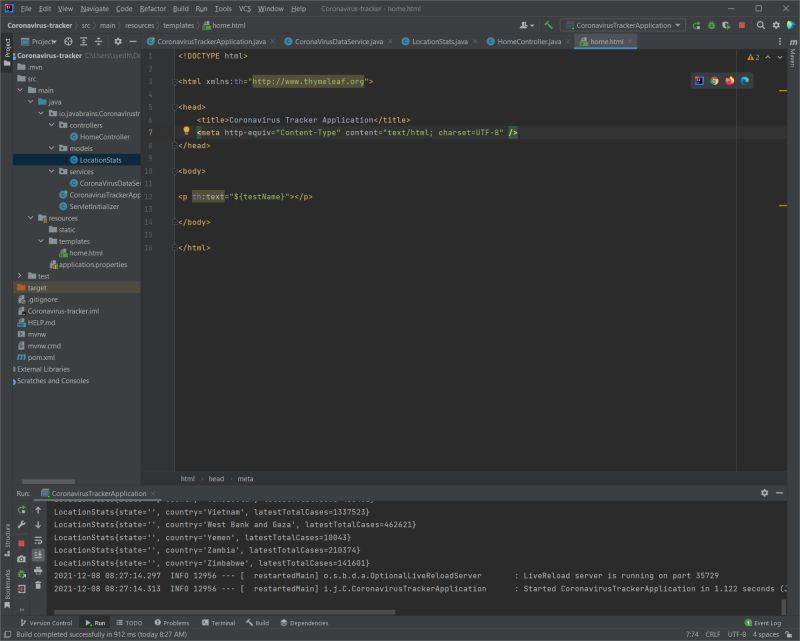Viewport: 800px width, 641px height.
Task: Rerun CoronavirusTrackerApplication in the Run panel
Action: point(21,510)
